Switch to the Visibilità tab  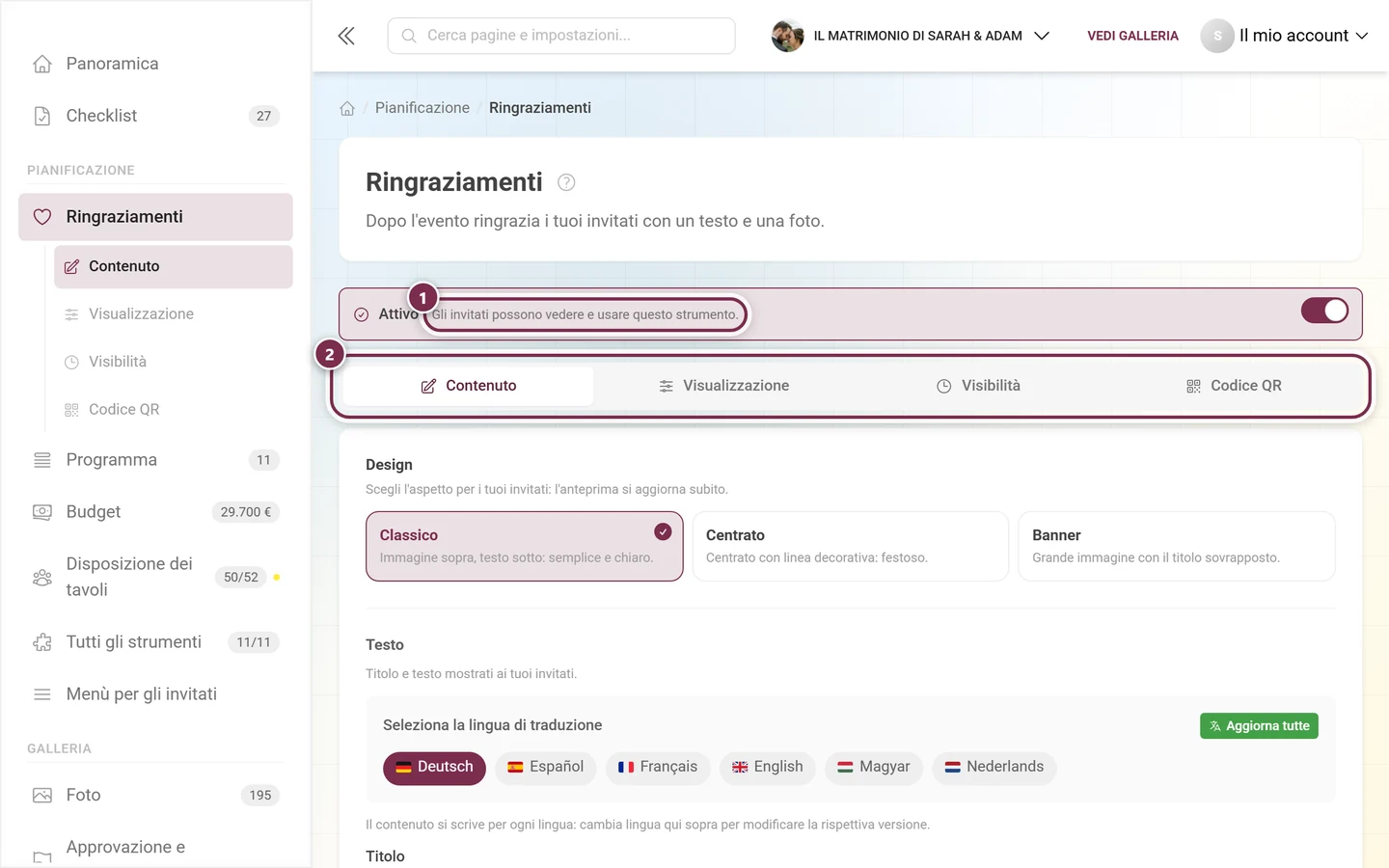coord(978,386)
